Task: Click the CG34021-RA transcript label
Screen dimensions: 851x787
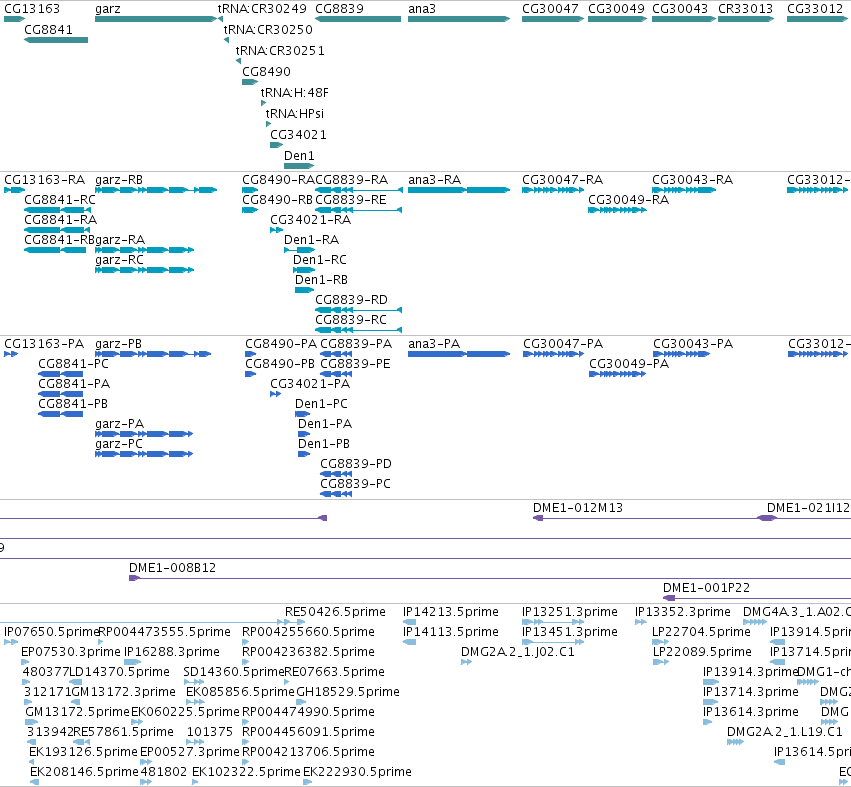Action: coord(310,220)
